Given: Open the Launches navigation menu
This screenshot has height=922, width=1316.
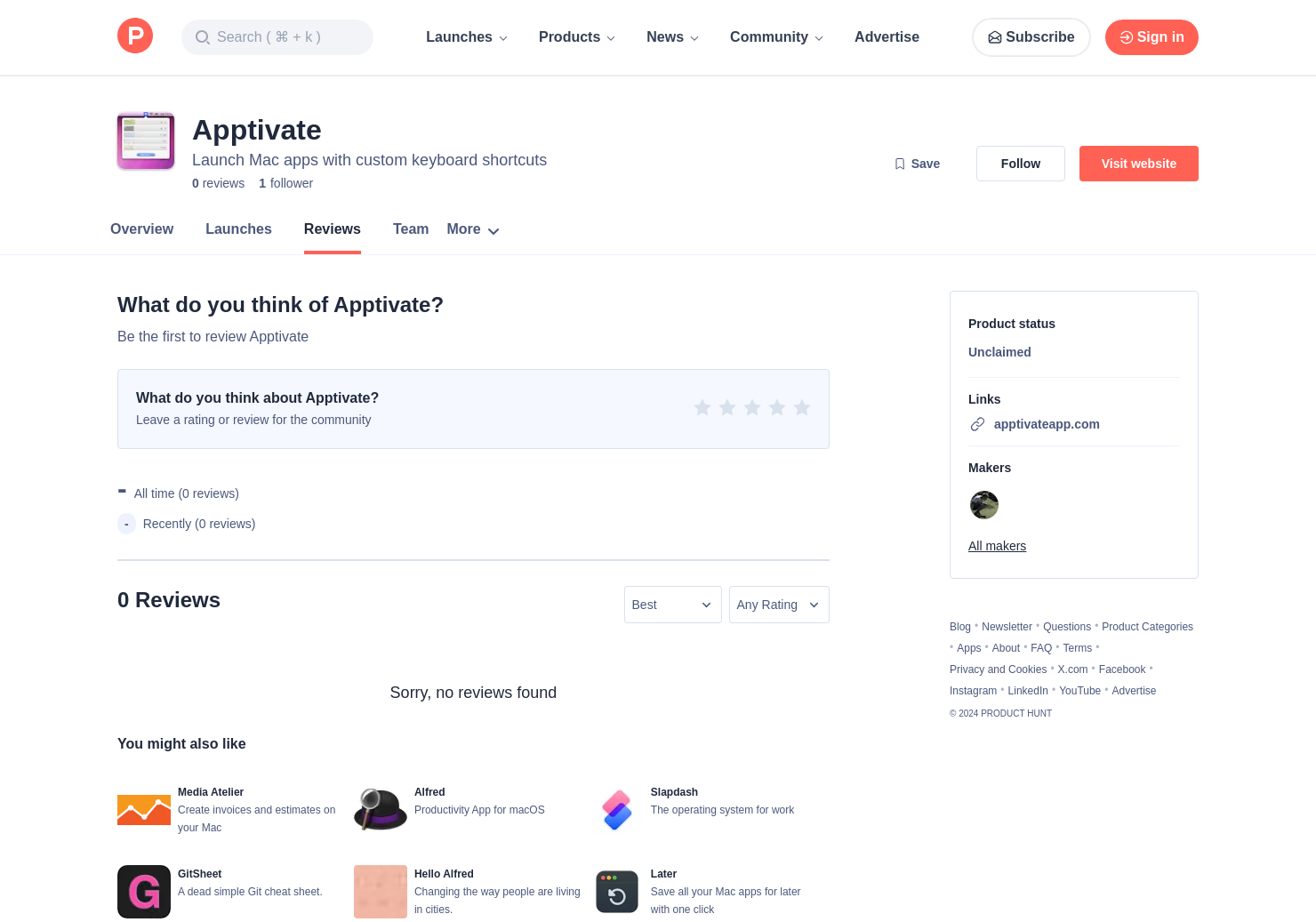Looking at the screenshot, I should [x=467, y=37].
